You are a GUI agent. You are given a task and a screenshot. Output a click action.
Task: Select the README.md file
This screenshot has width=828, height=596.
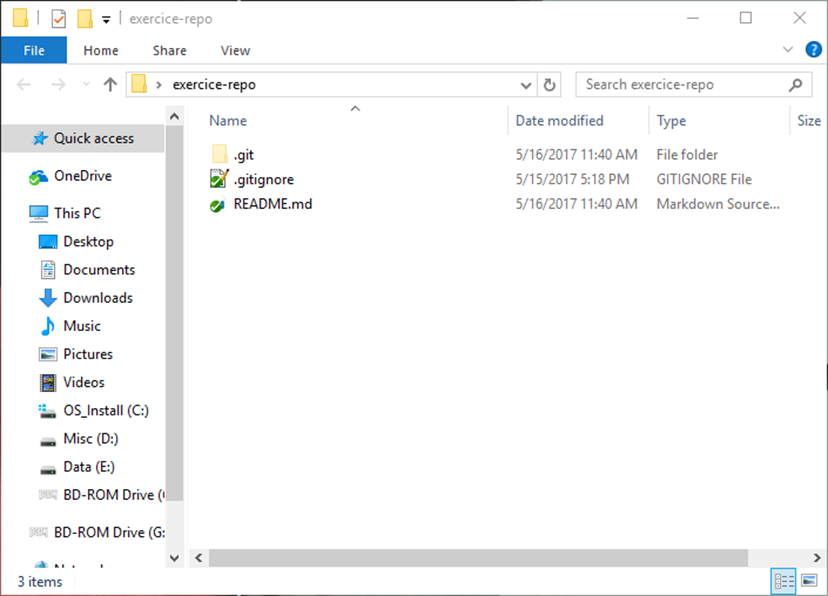(x=272, y=204)
